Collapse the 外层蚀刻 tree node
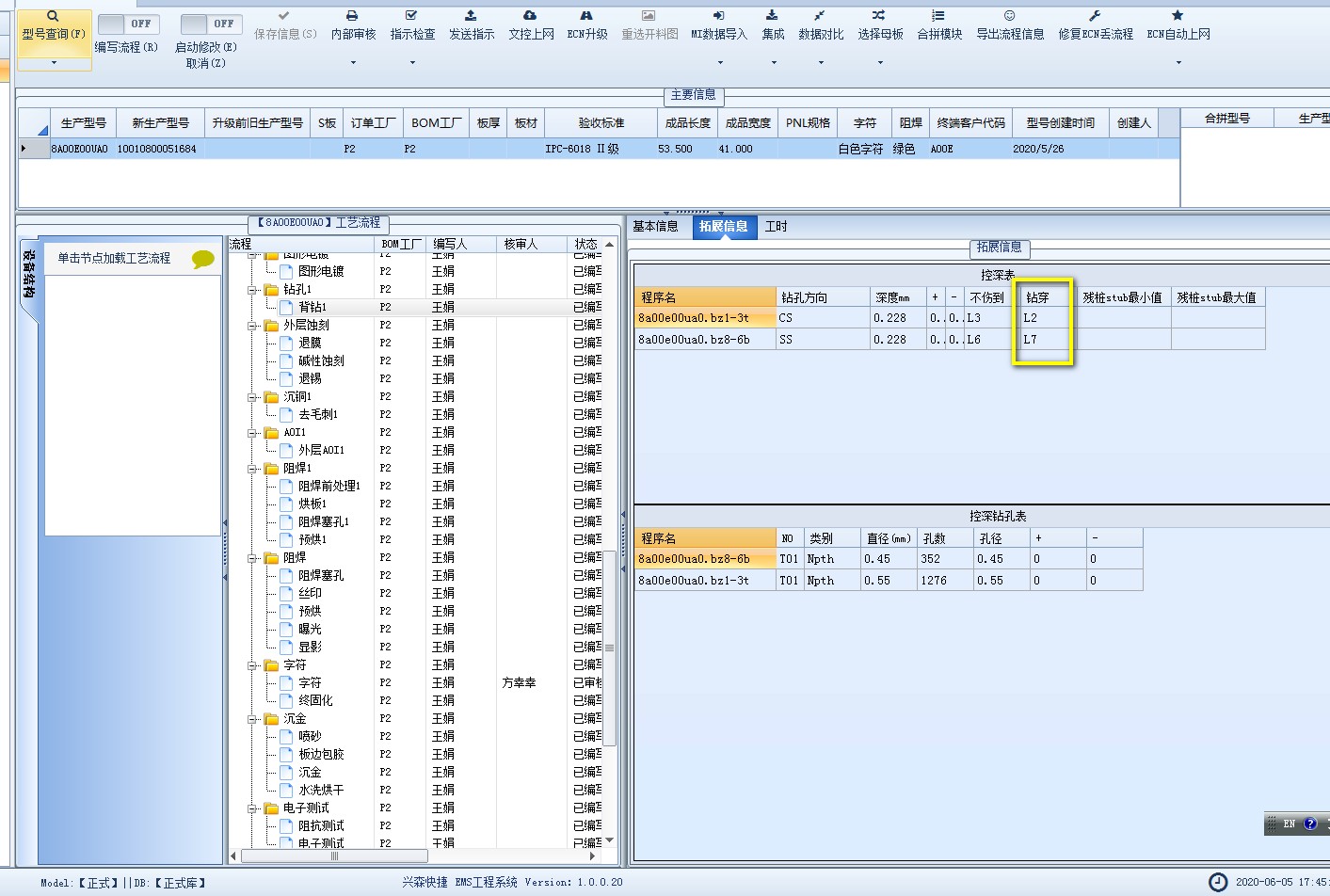The image size is (1330, 896). click(x=252, y=326)
